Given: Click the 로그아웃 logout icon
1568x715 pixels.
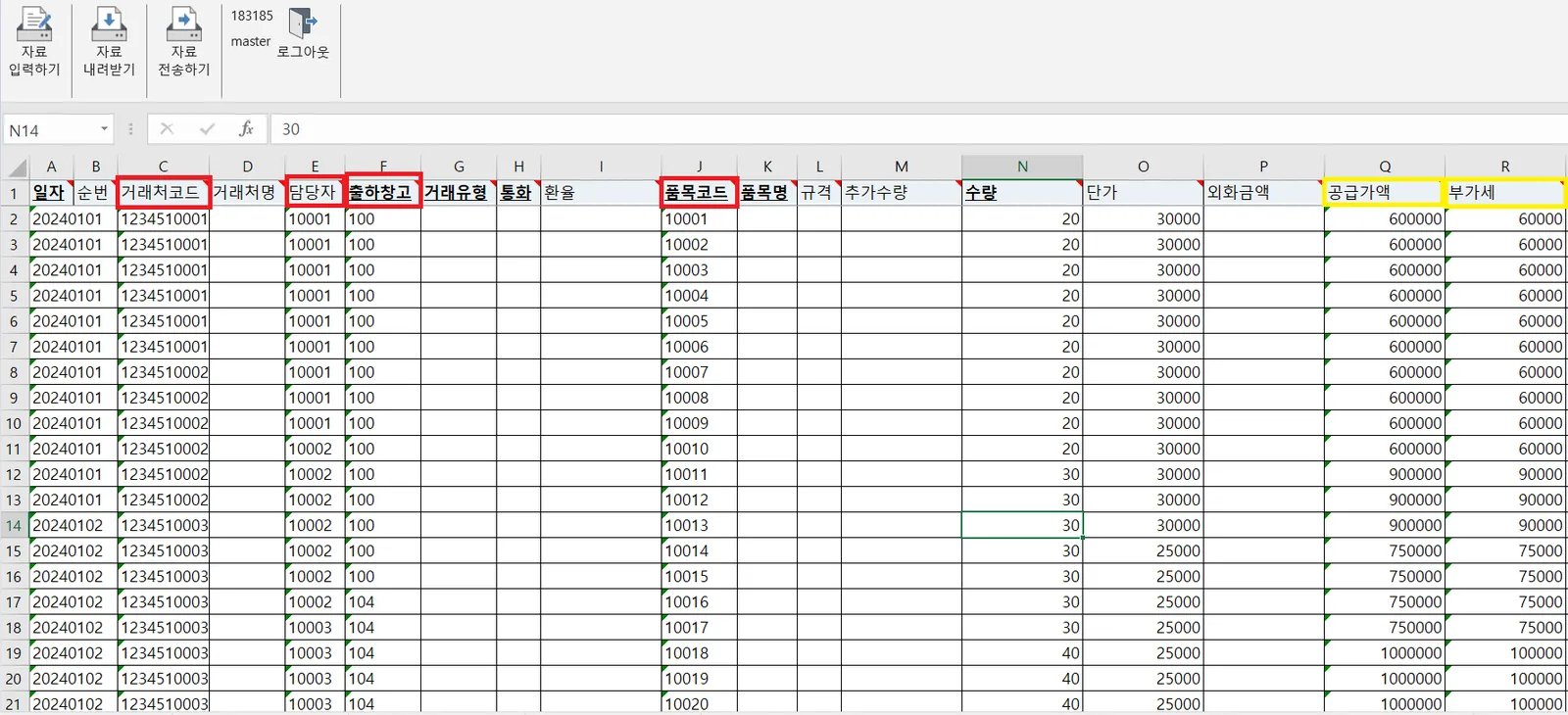Looking at the screenshot, I should [x=303, y=24].
